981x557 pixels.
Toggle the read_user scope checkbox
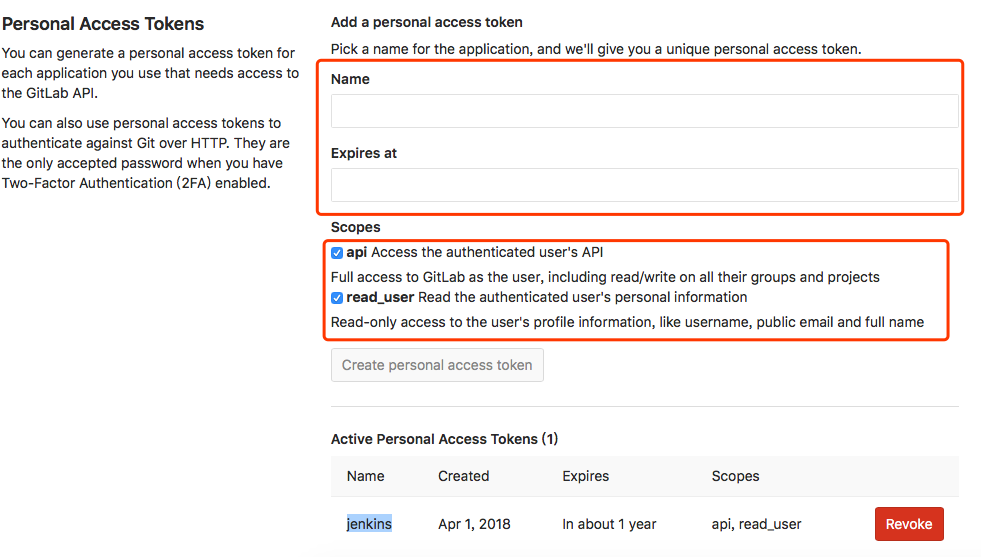pos(337,298)
